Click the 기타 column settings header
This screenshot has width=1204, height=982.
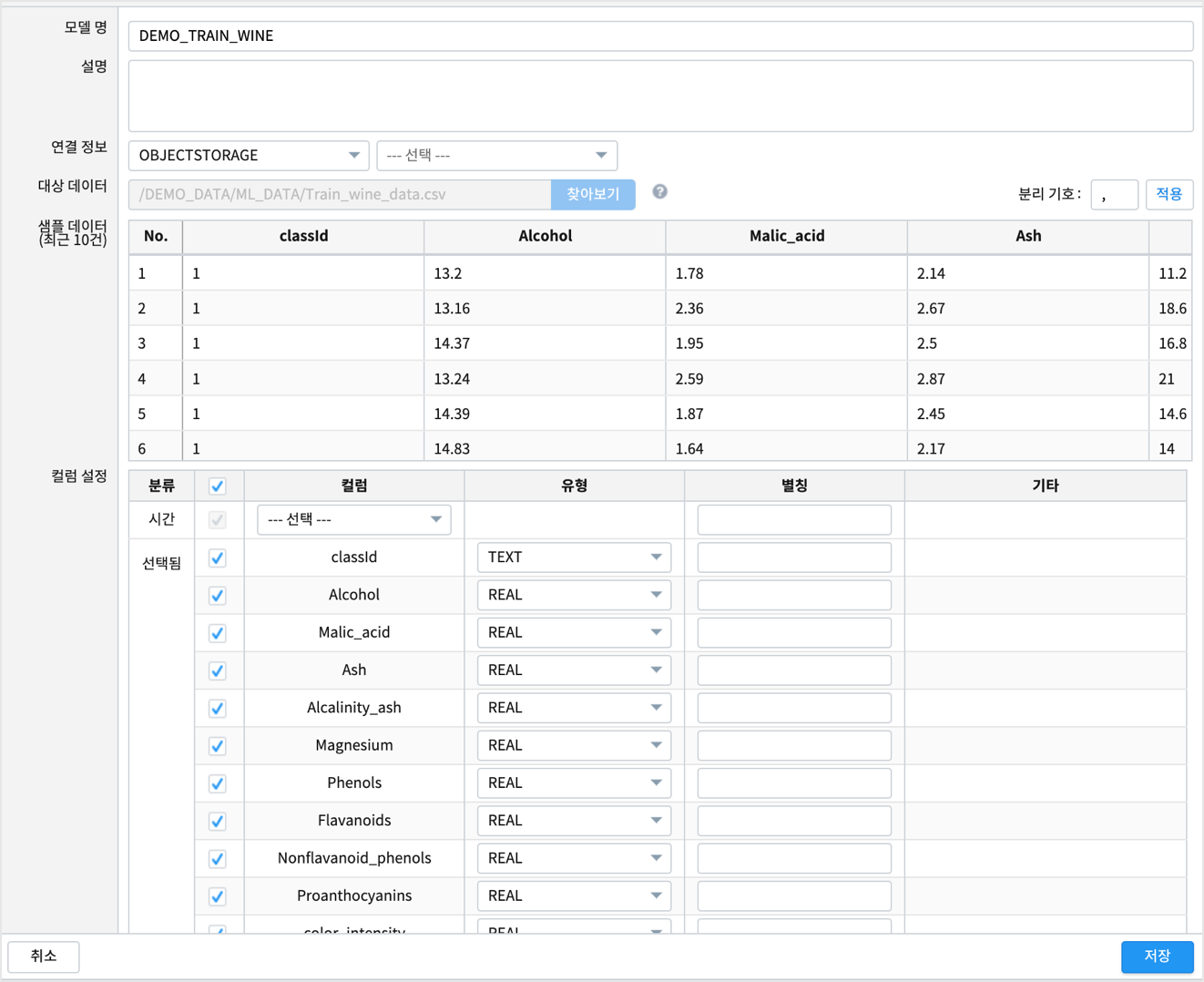[1046, 486]
